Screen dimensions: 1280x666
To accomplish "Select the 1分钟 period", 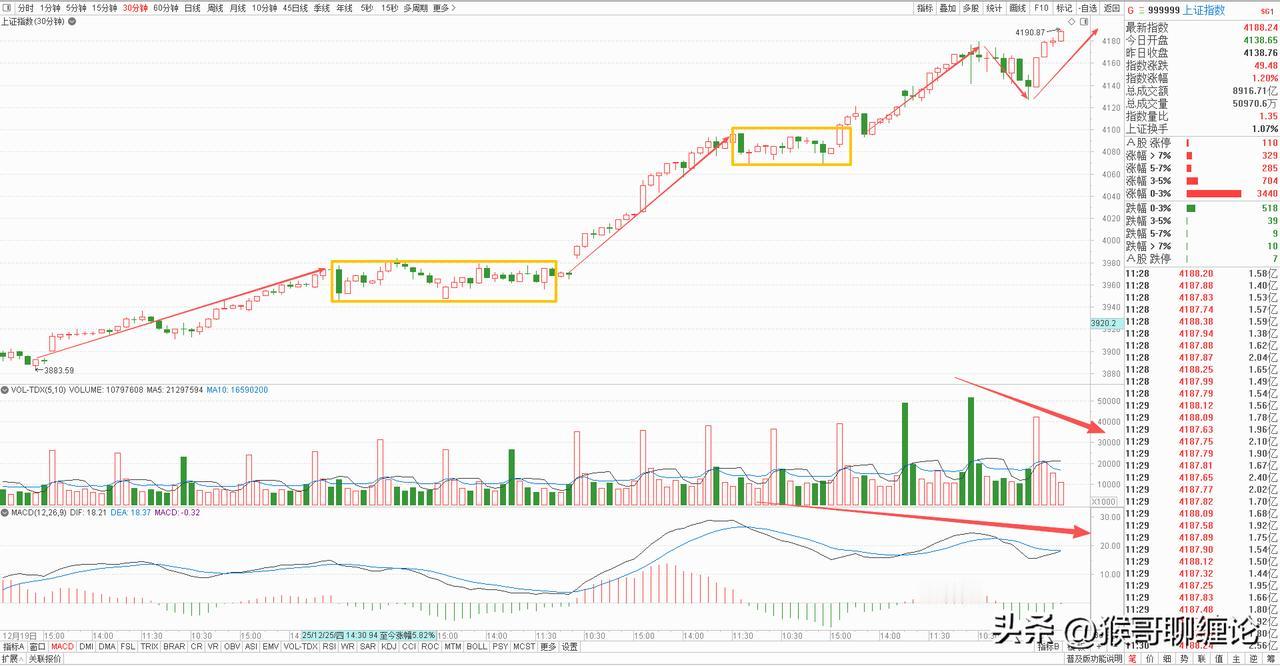I will coord(50,7).
